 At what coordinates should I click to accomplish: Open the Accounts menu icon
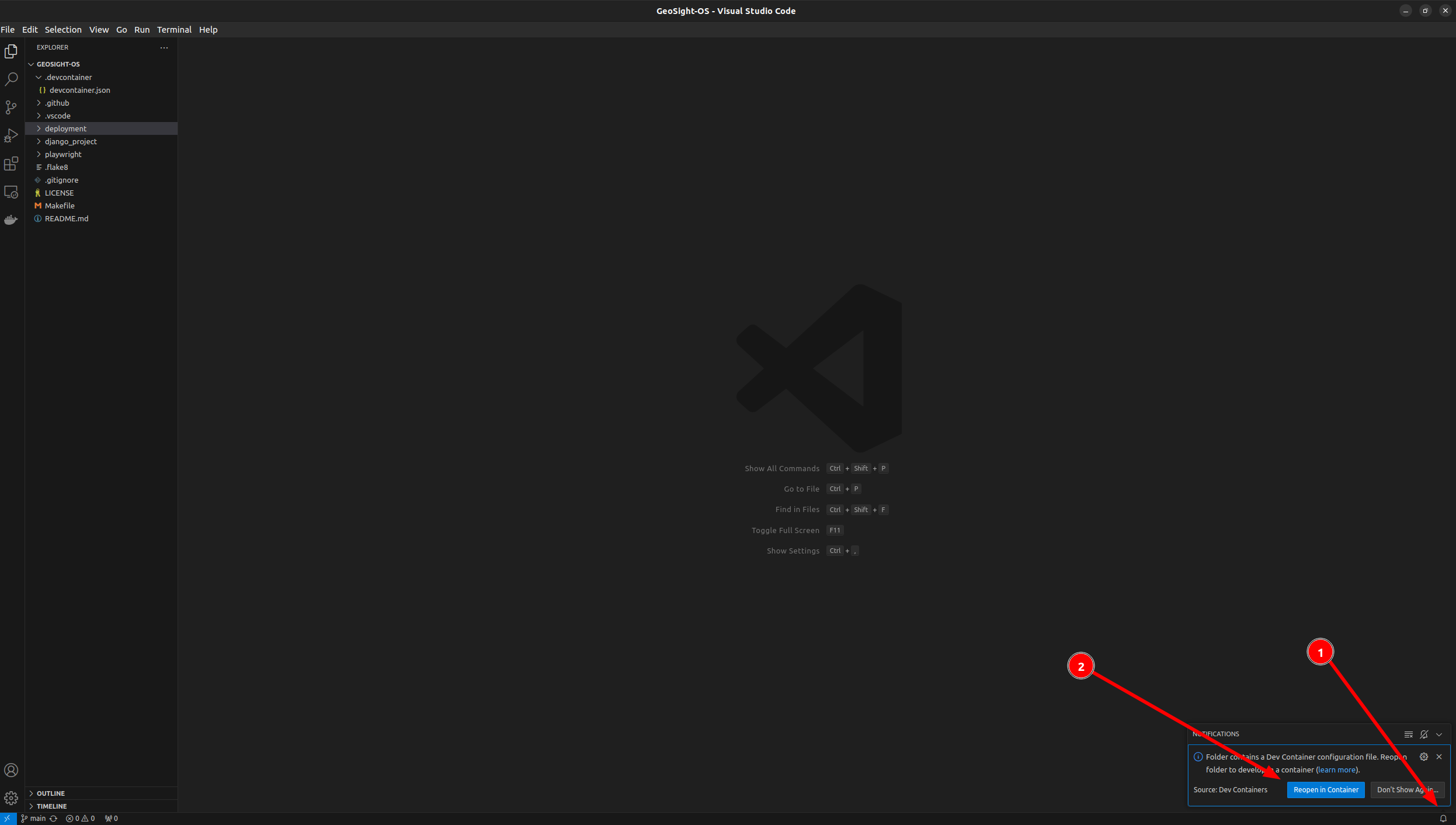click(x=11, y=770)
